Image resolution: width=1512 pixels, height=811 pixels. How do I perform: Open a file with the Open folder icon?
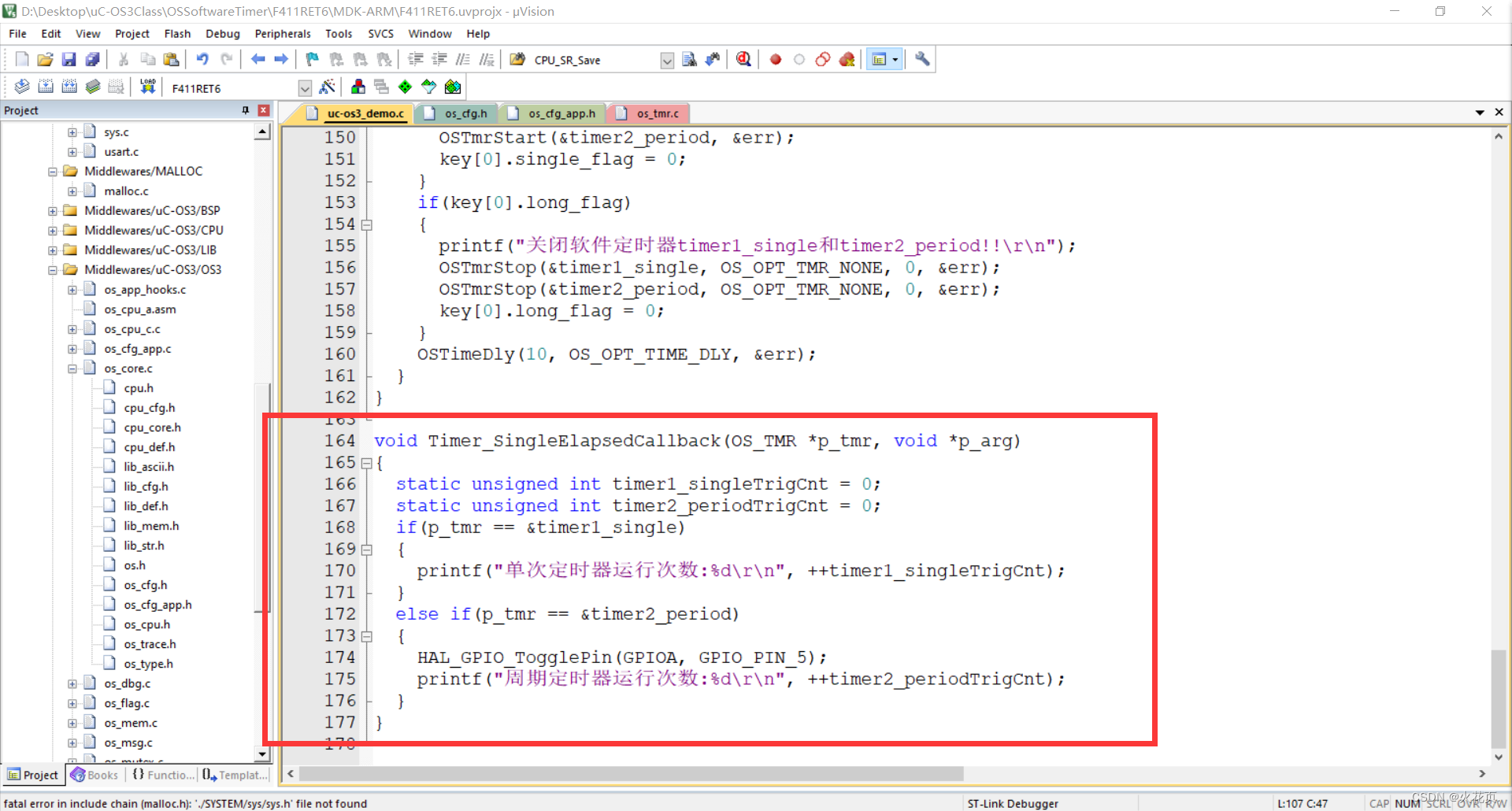tap(45, 59)
